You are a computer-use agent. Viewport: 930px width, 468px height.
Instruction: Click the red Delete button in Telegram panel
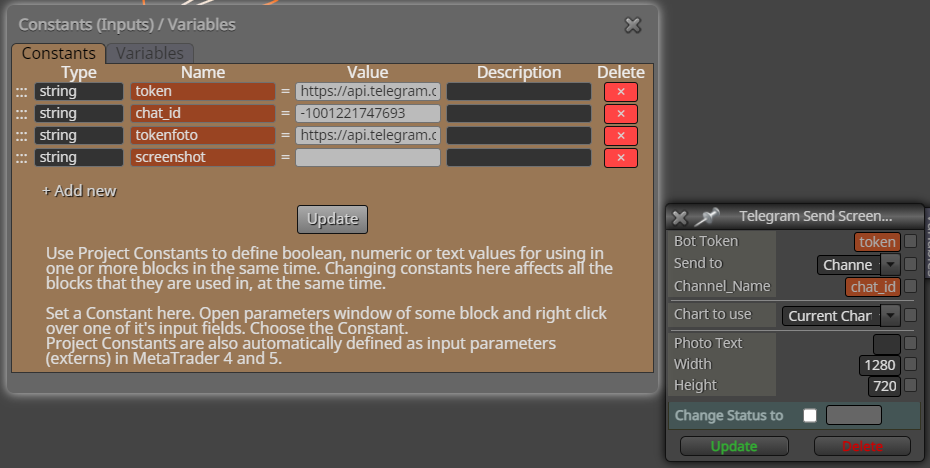point(862,446)
